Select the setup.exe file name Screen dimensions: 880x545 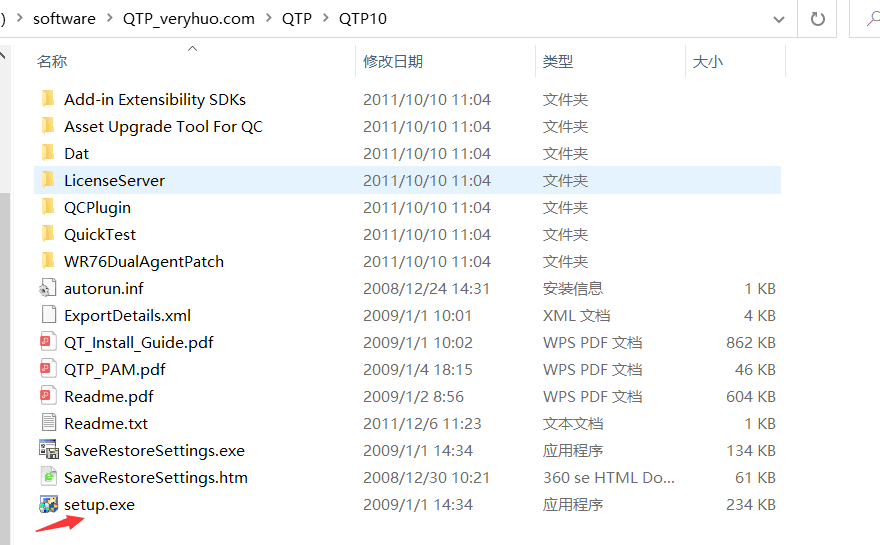coord(99,504)
